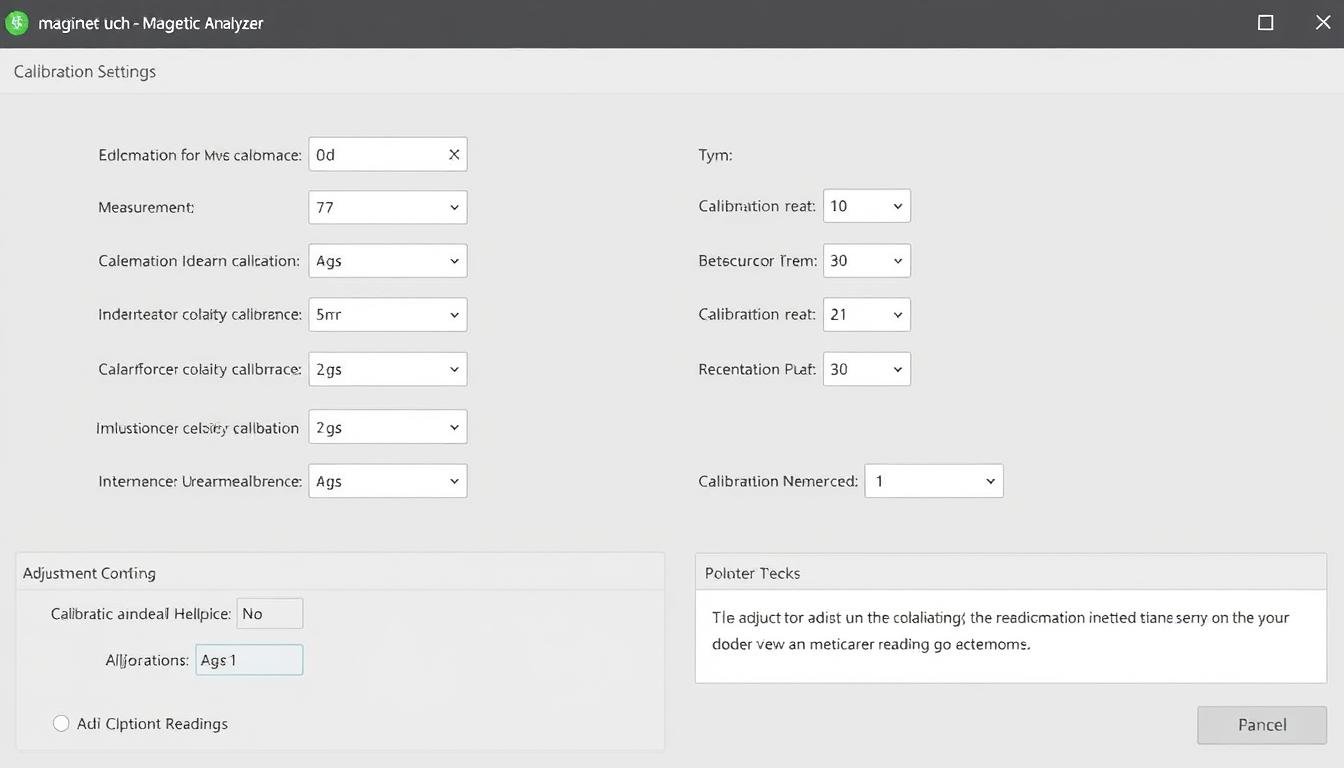Close the Magetic Analyzer window
This screenshot has height=768, width=1344.
coord(1322,23)
